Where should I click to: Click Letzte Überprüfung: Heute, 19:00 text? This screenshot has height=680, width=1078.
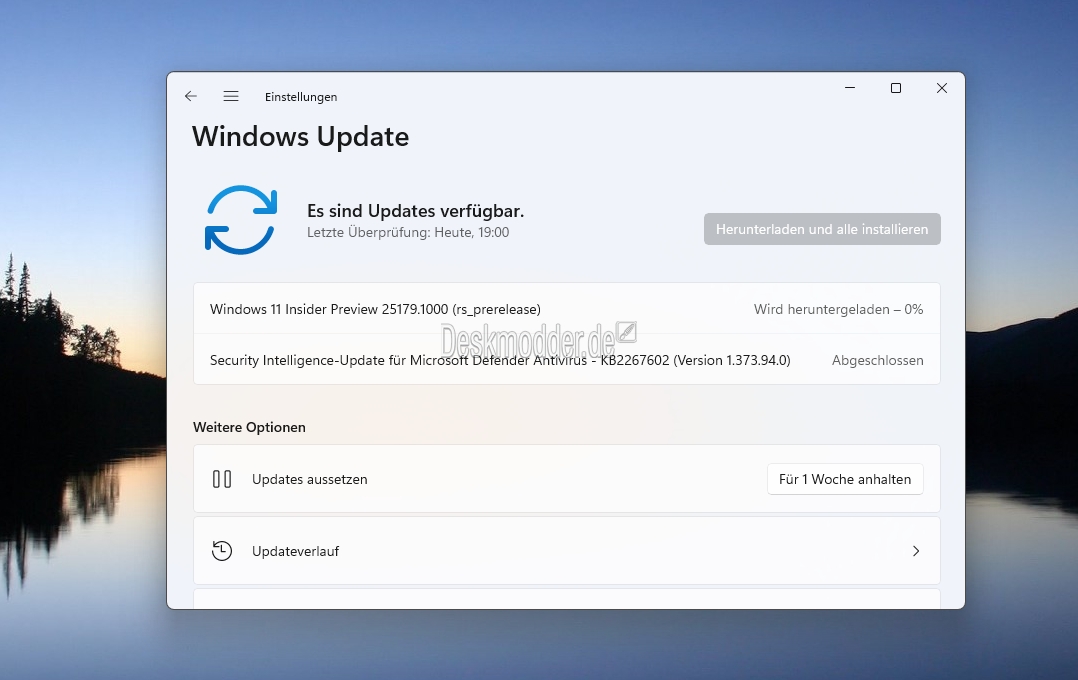pyautogui.click(x=408, y=232)
